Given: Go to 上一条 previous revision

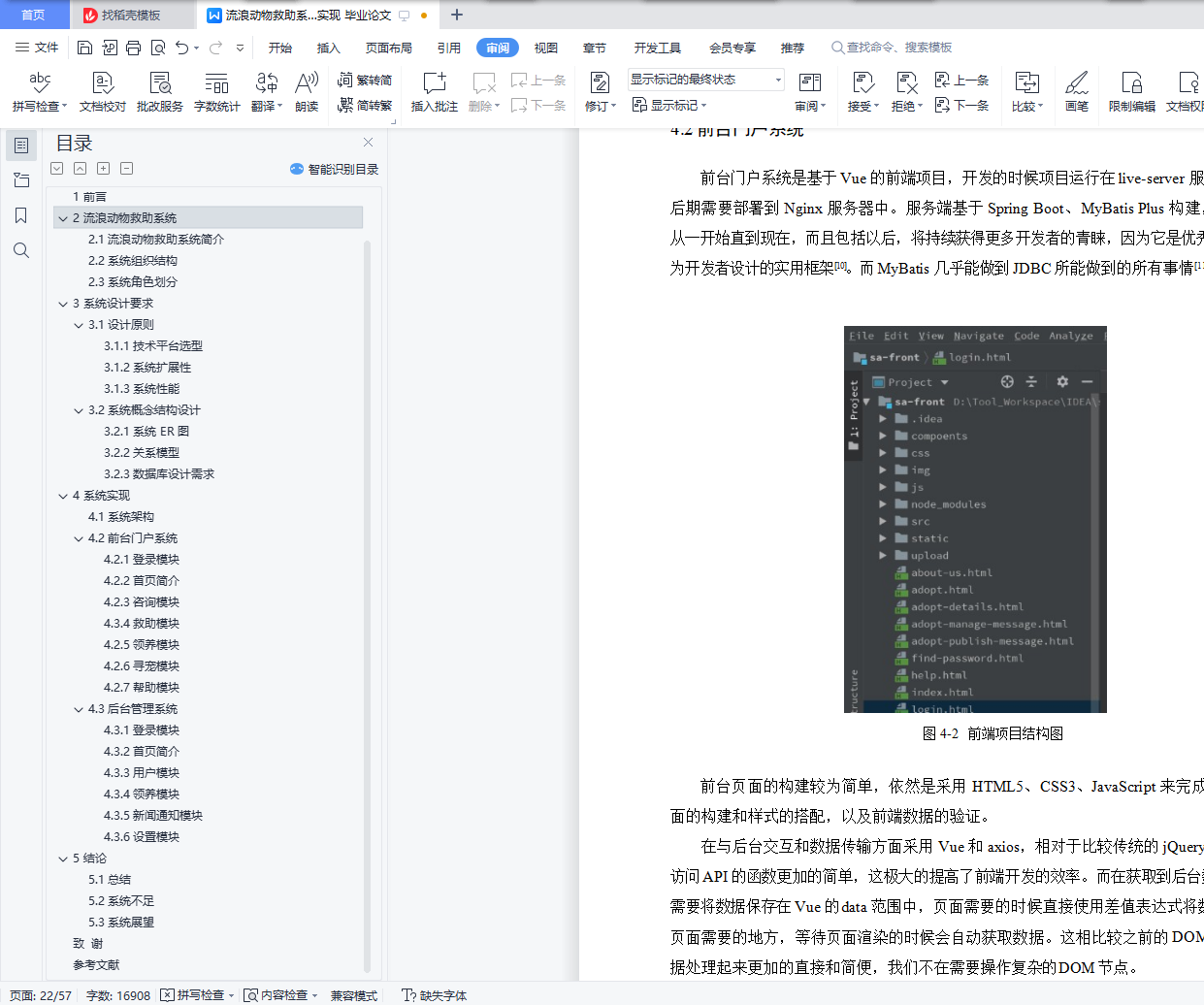Looking at the screenshot, I should (961, 81).
